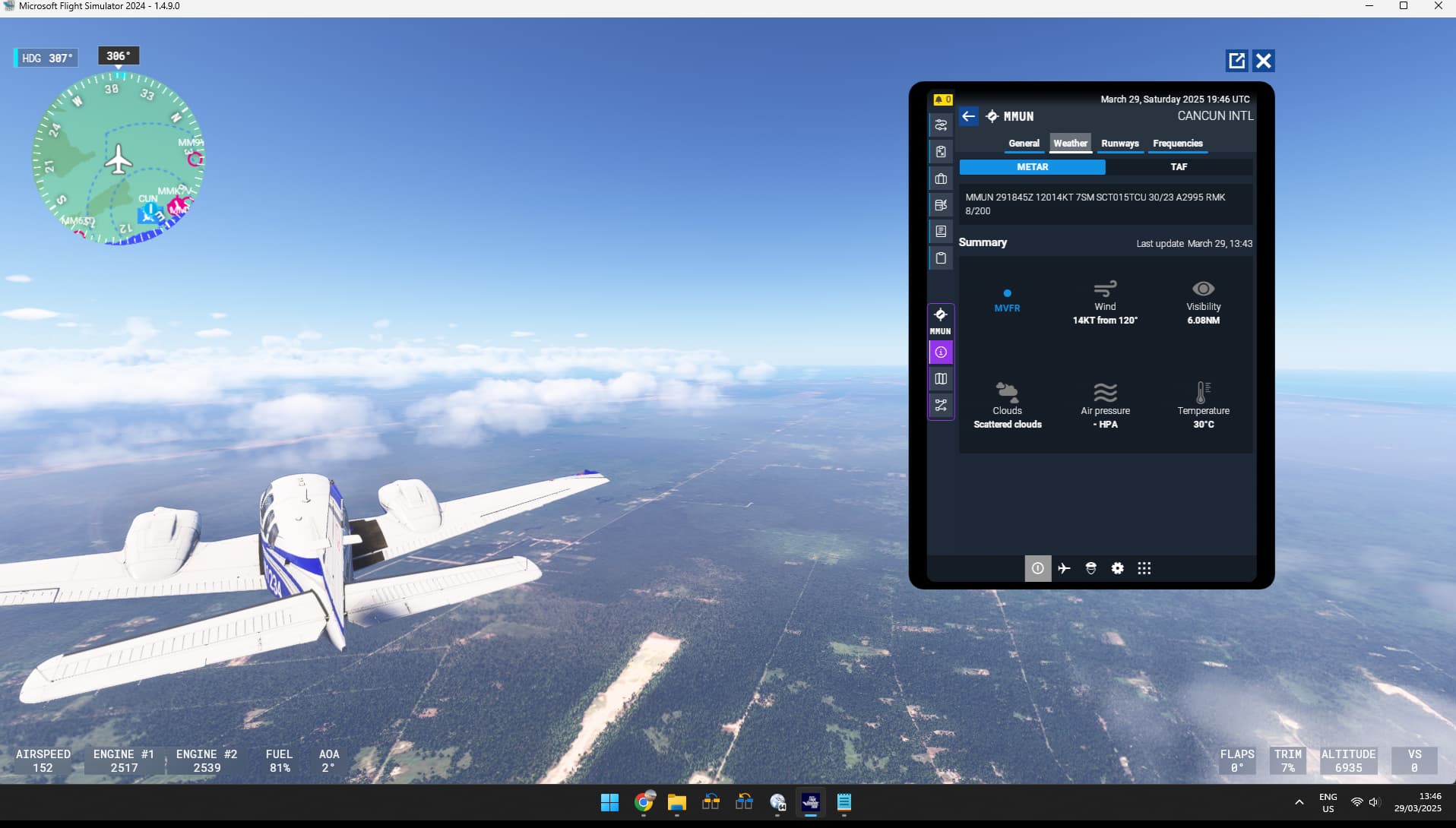Click the back arrow next to MMUN
Screen dimensions: 1456x828
point(968,116)
